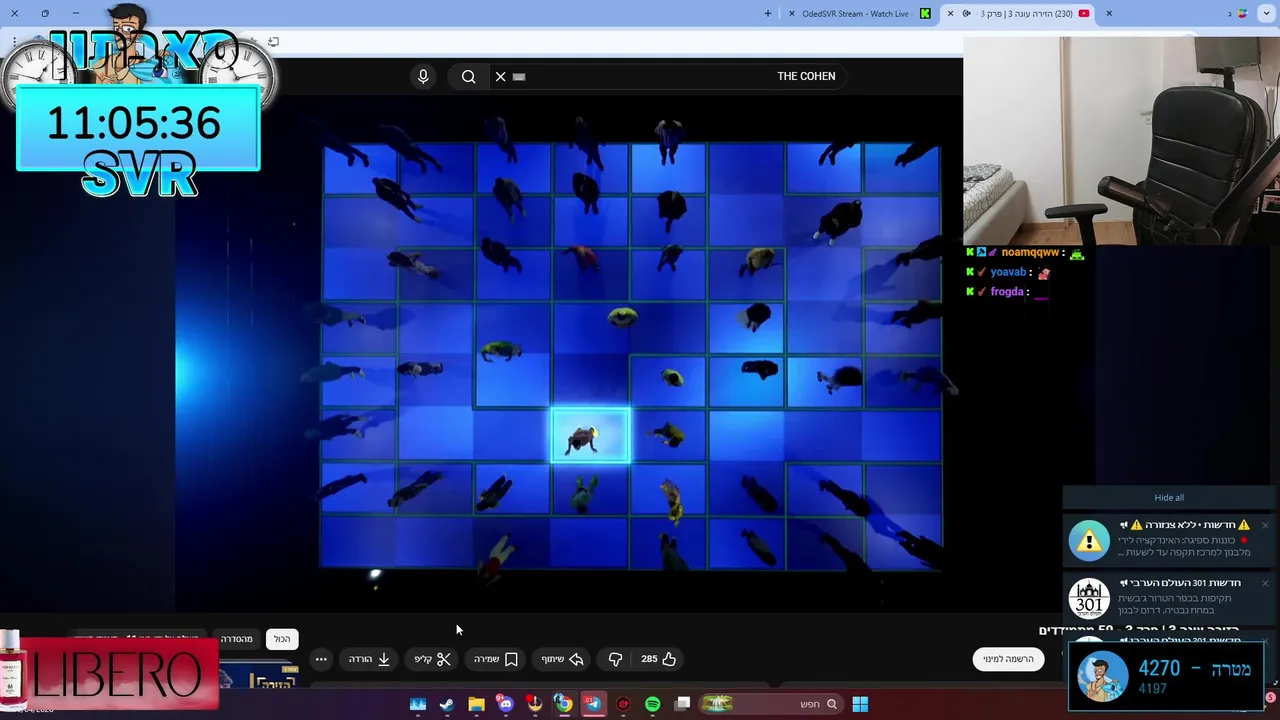Open Discord from the taskbar
This screenshot has width=1280, height=720.
pyautogui.click(x=506, y=704)
